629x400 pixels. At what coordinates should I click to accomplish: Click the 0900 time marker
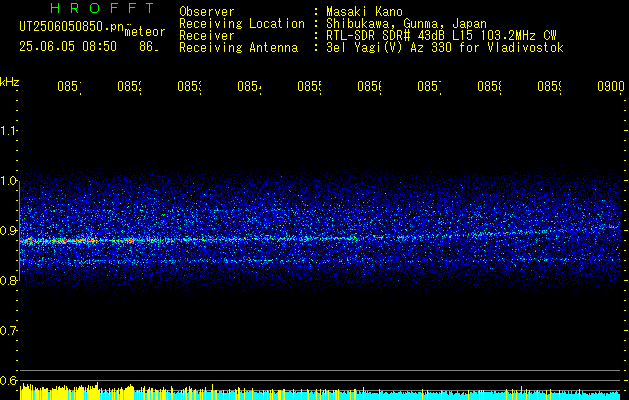pos(611,86)
